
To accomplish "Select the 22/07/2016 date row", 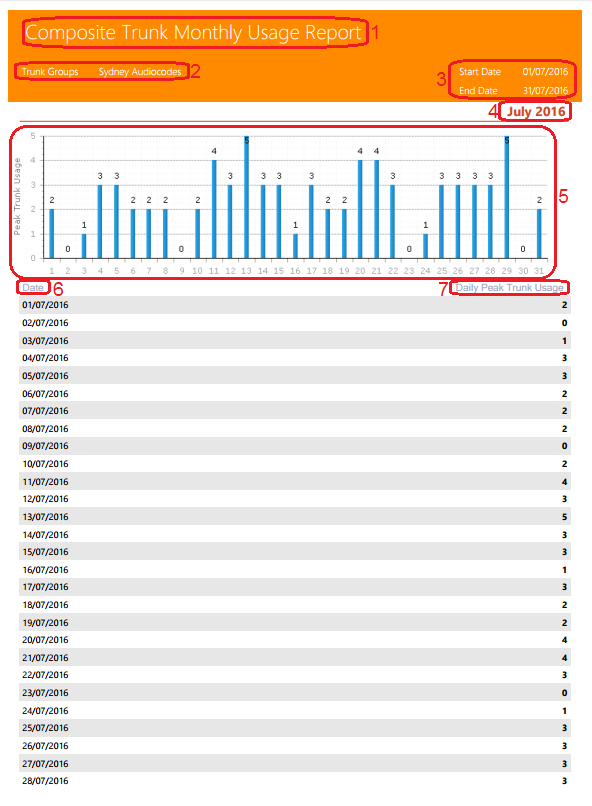I will pyautogui.click(x=295, y=675).
